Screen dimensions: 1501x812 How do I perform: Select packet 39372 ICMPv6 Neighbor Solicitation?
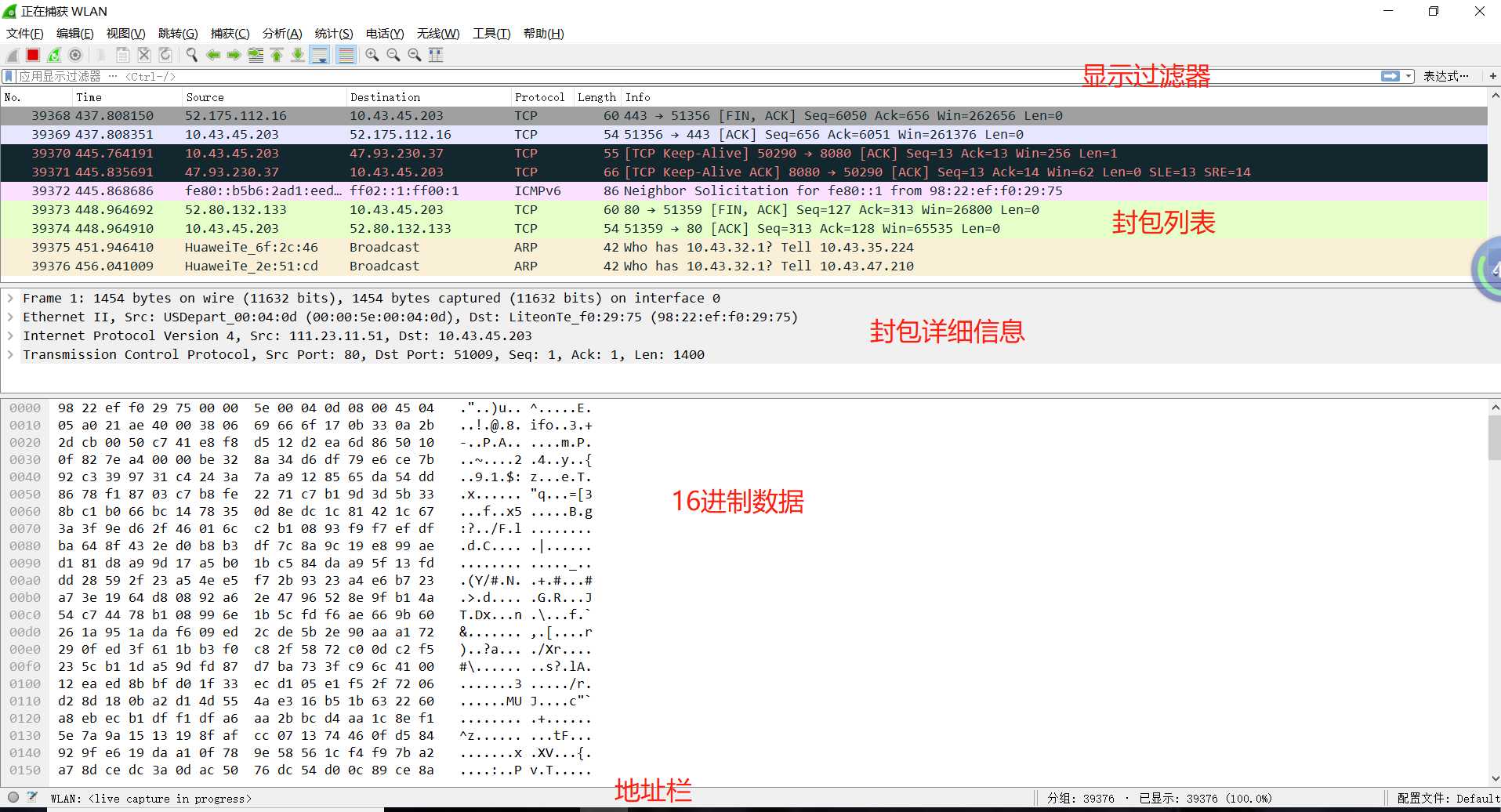click(x=744, y=190)
